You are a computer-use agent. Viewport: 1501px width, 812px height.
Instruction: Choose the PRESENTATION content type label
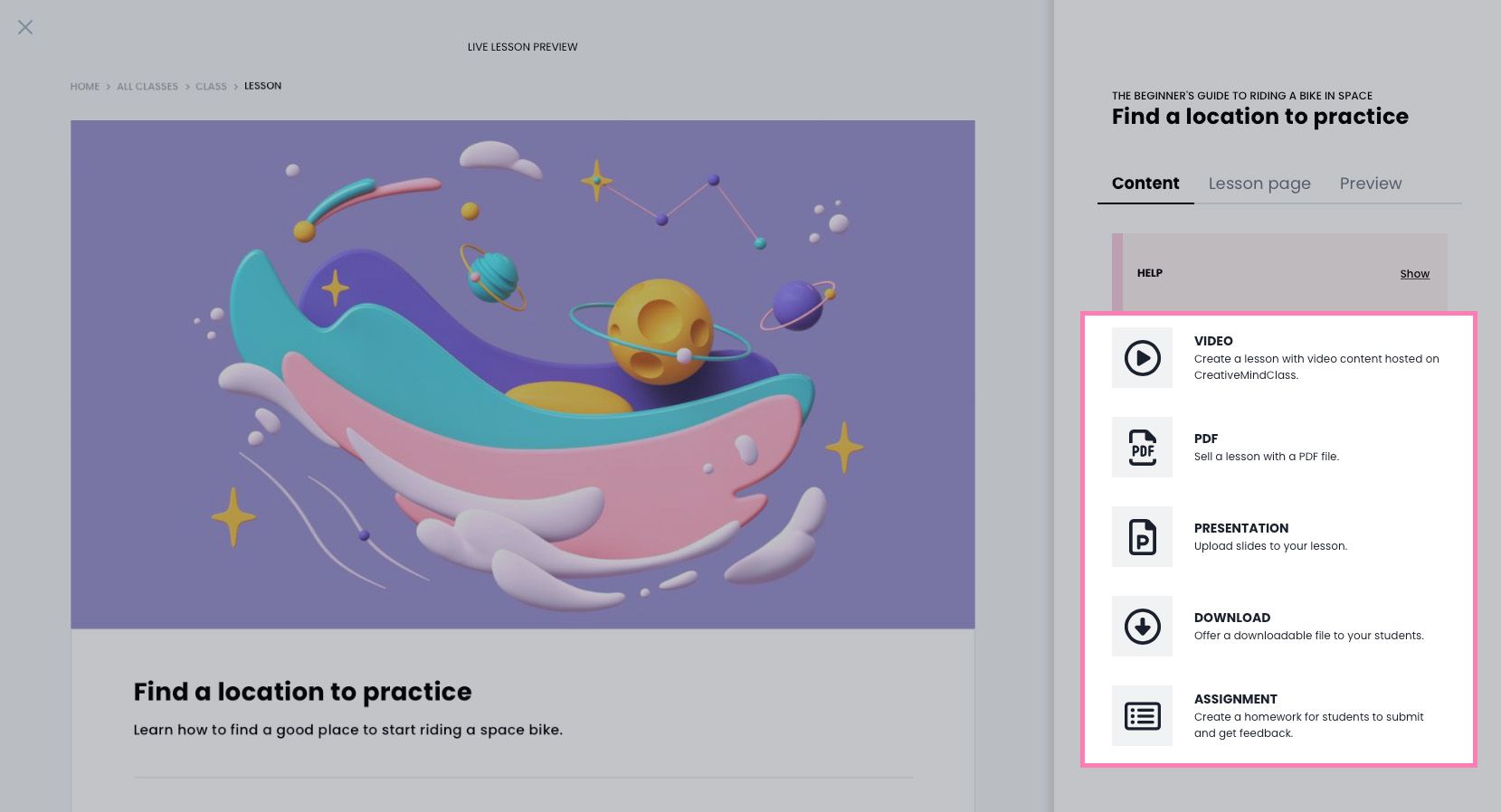1241,528
